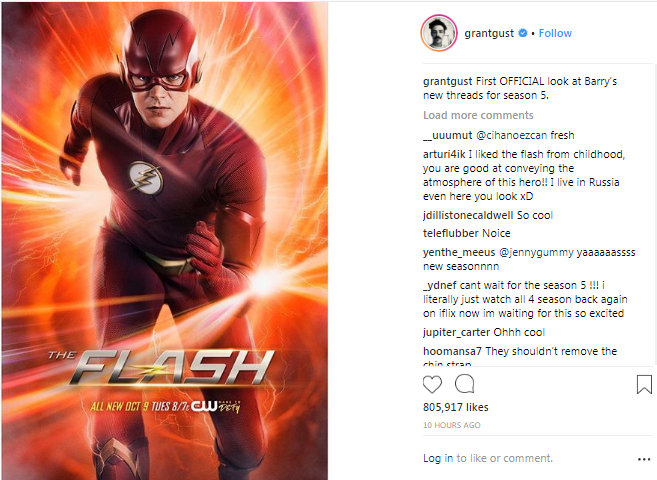Click the grantgust profile picture

pyautogui.click(x=439, y=33)
